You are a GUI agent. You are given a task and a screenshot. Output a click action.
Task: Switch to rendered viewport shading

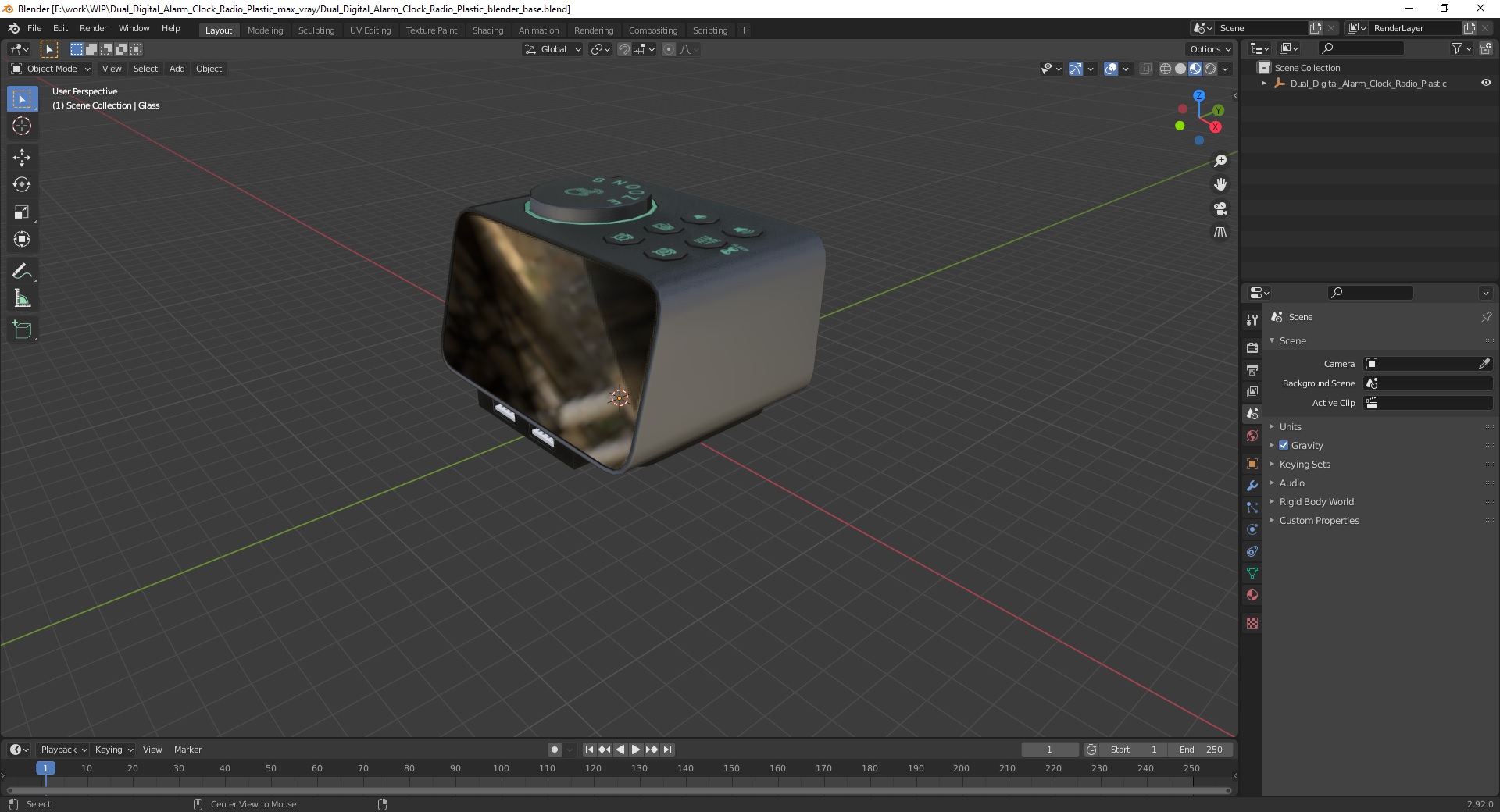[x=1210, y=69]
